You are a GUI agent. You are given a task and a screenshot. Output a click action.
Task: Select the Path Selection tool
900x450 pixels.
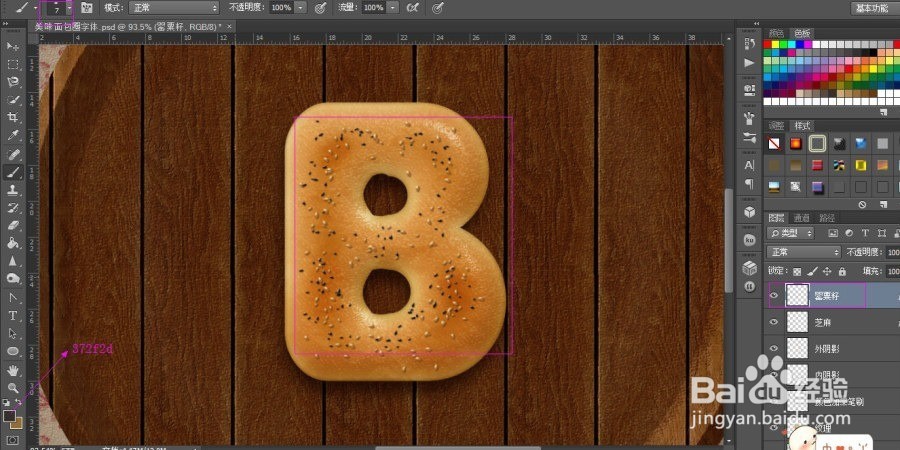click(13, 333)
